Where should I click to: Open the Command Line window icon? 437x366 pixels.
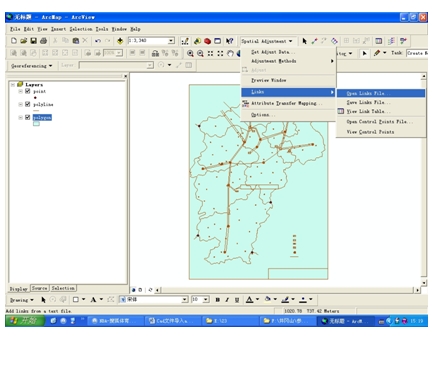[x=217, y=41]
